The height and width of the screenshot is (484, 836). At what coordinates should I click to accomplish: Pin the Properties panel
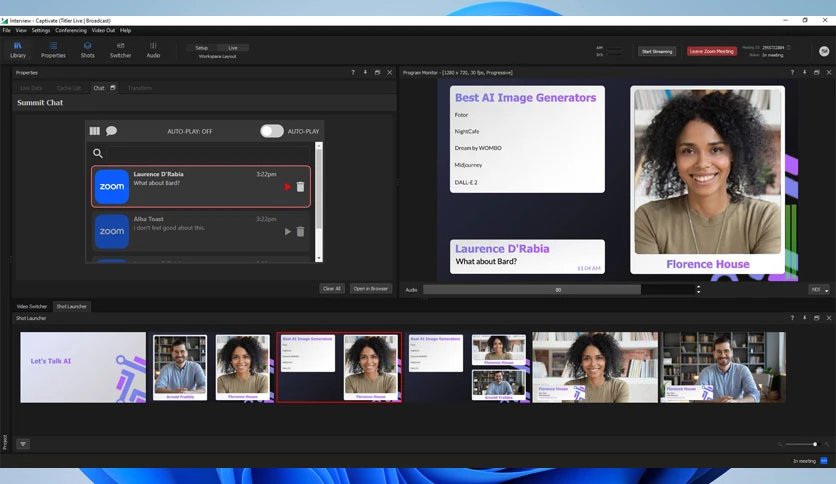click(365, 72)
